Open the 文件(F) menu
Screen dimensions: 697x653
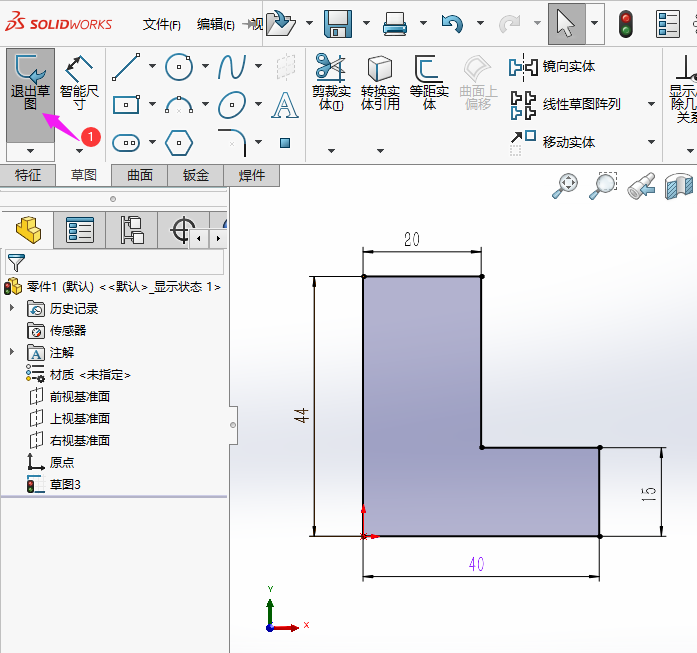pyautogui.click(x=161, y=24)
